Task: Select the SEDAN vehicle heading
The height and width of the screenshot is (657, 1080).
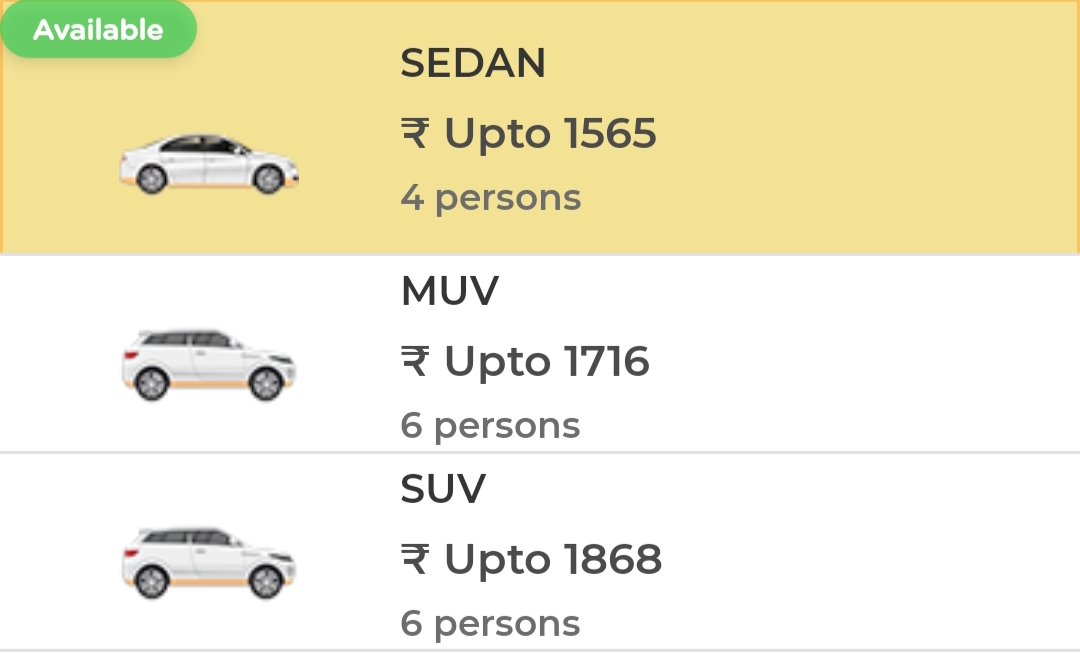Action: click(x=473, y=63)
